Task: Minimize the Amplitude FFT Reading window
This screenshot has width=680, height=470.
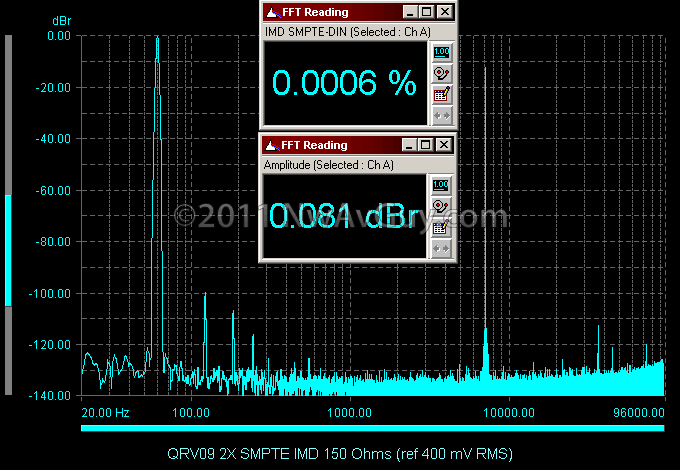Action: pos(409,145)
